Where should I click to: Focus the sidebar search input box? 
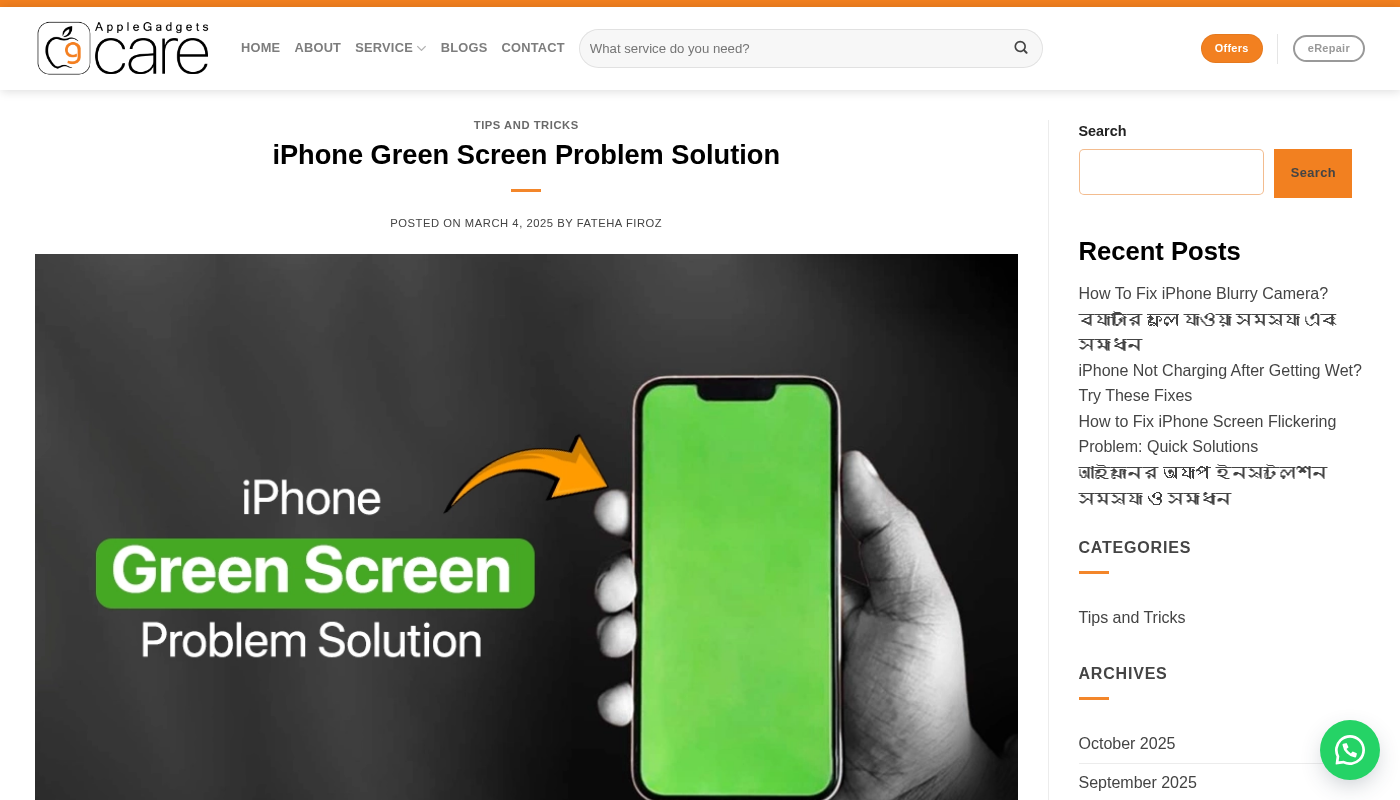[x=1171, y=172]
